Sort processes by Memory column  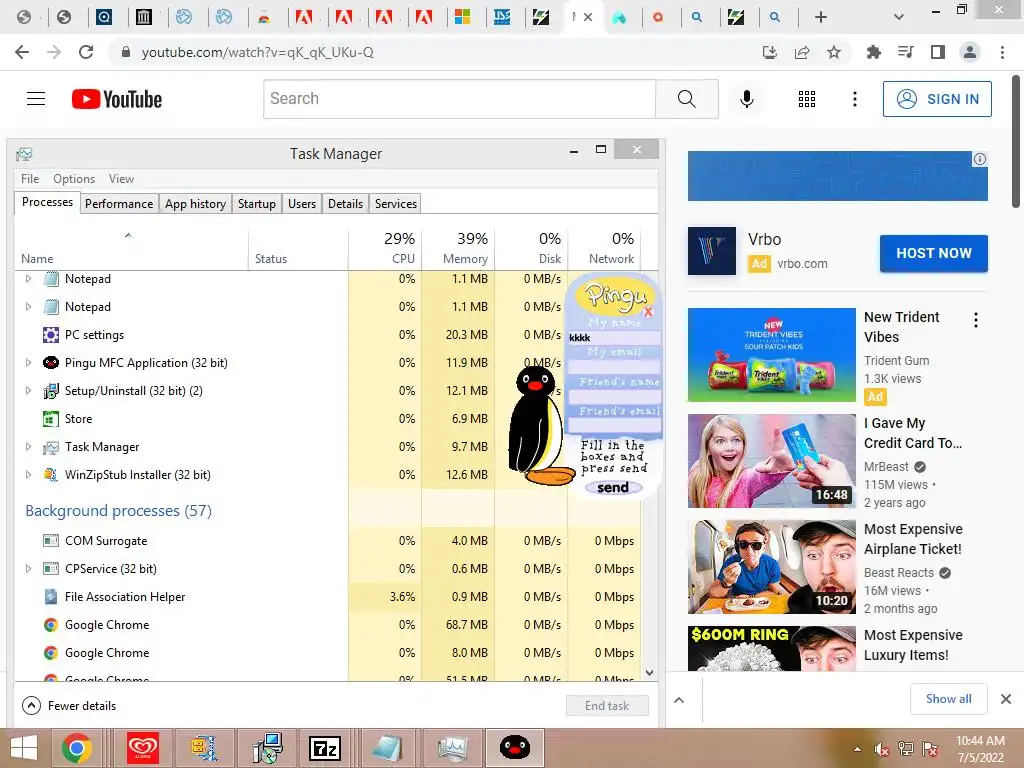coord(458,249)
